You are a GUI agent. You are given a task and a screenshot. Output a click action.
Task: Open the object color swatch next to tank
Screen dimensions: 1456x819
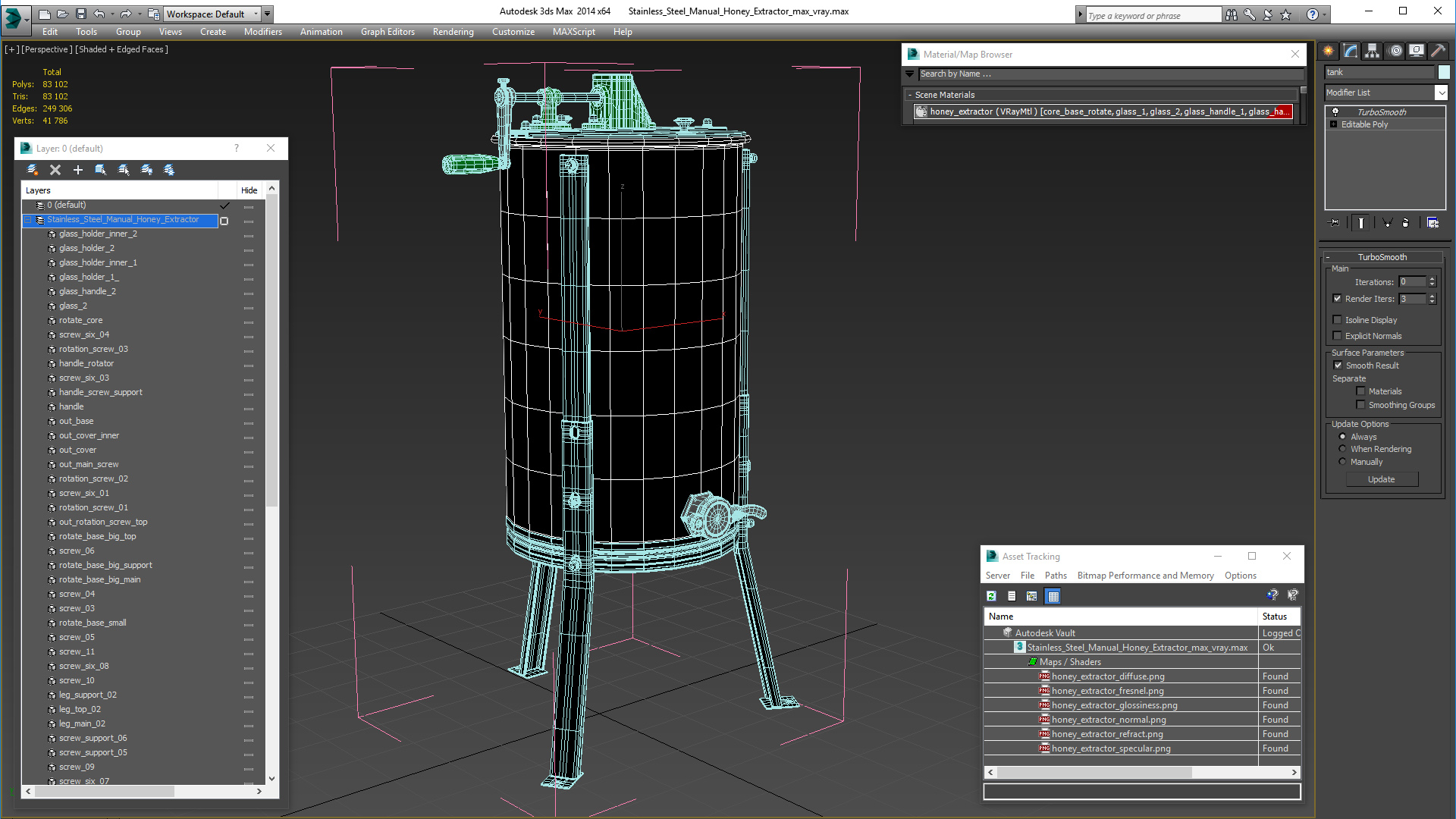tap(1444, 72)
